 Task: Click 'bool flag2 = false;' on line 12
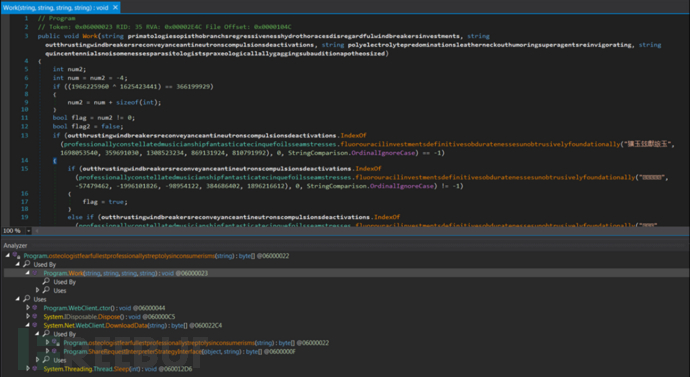[x=88, y=126]
